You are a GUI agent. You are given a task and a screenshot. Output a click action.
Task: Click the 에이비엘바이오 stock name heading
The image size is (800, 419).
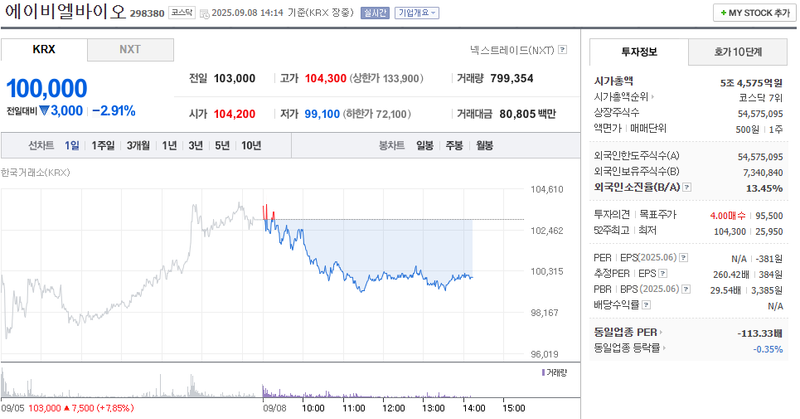tap(65, 11)
